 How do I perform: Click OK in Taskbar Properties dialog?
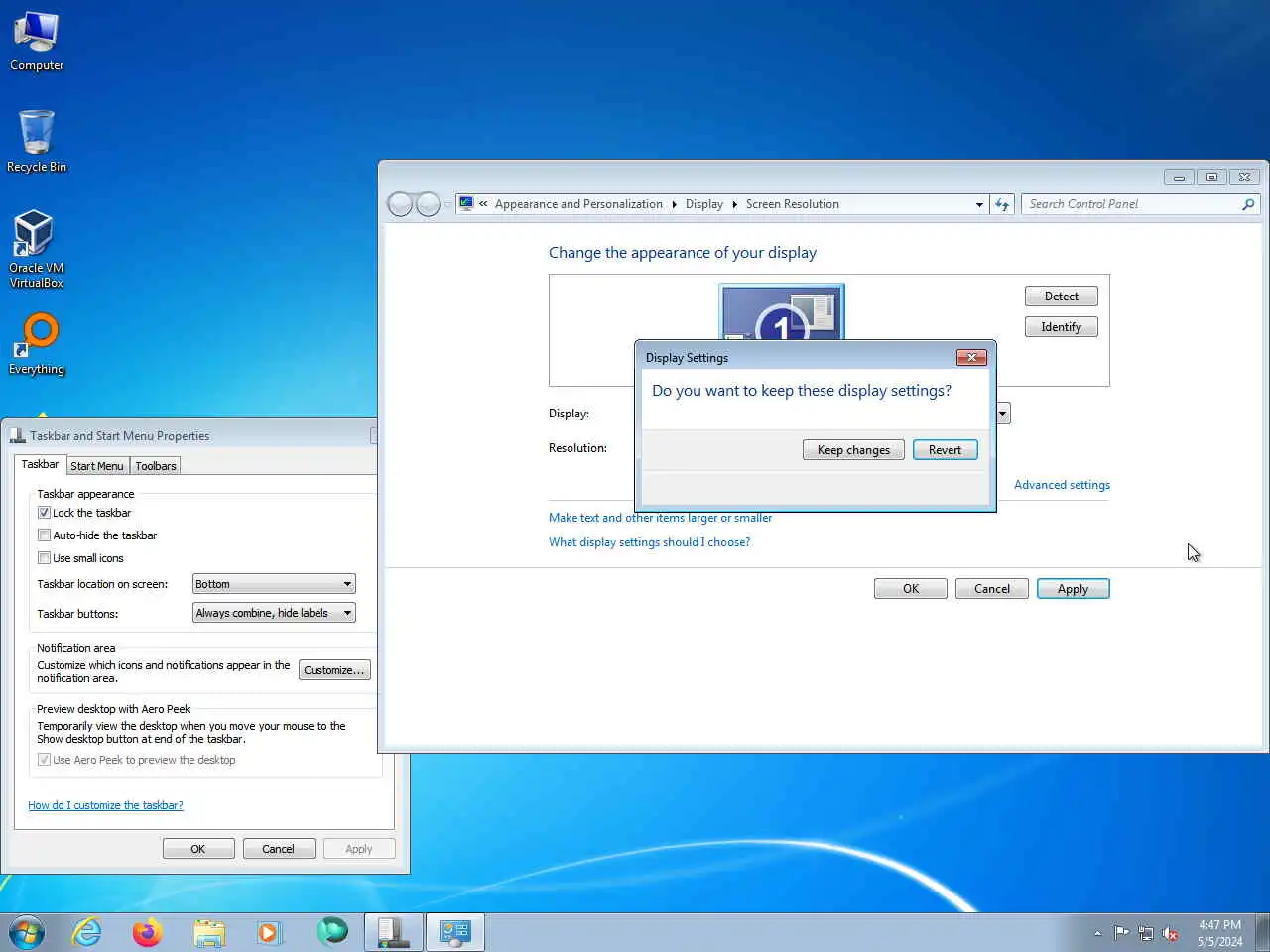(x=198, y=849)
